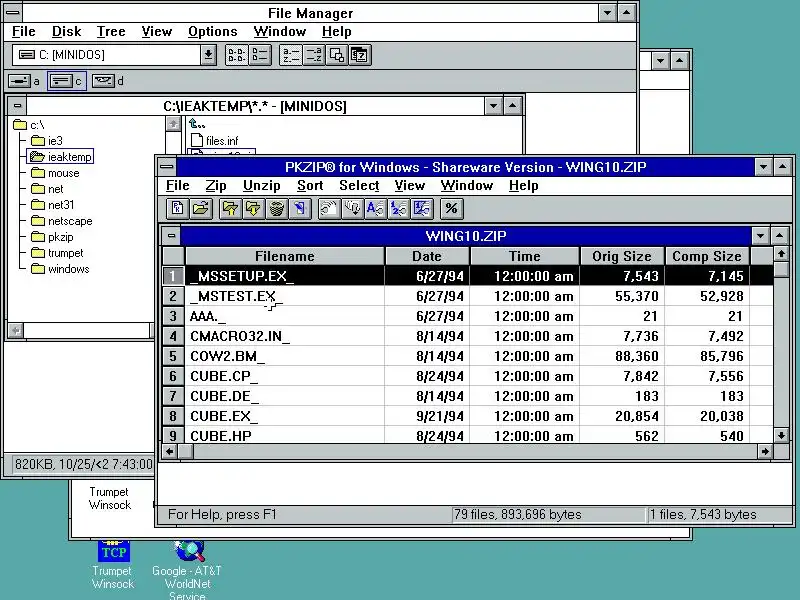Select floppy drive a in File Manager
800x600 pixels.
[24, 81]
